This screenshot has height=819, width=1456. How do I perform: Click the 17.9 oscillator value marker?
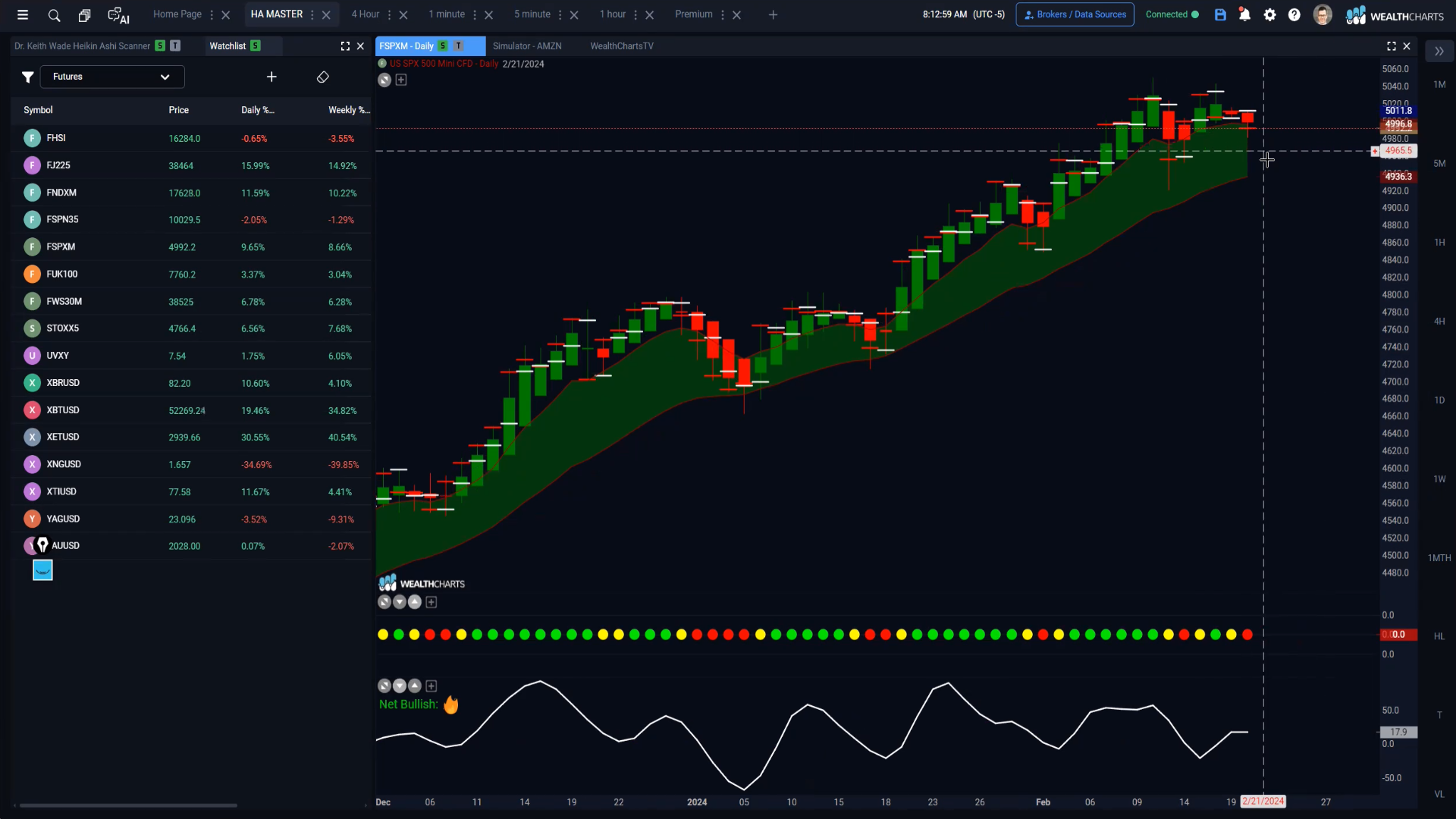[x=1398, y=733]
